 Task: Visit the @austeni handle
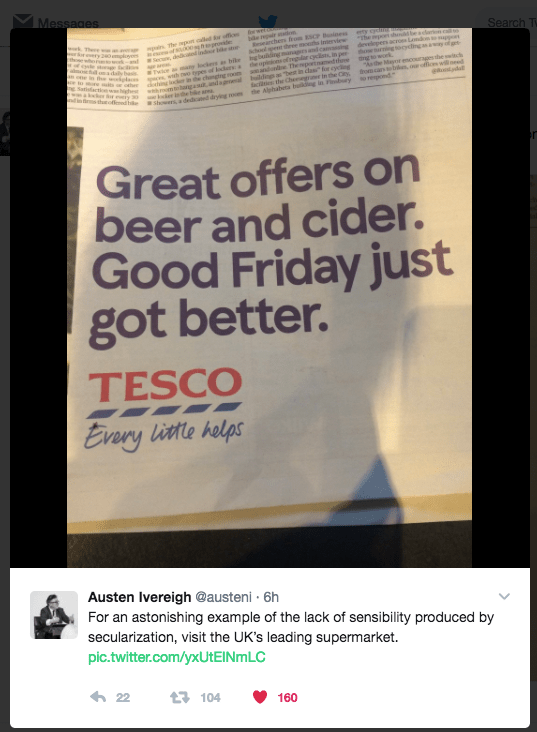(x=223, y=597)
